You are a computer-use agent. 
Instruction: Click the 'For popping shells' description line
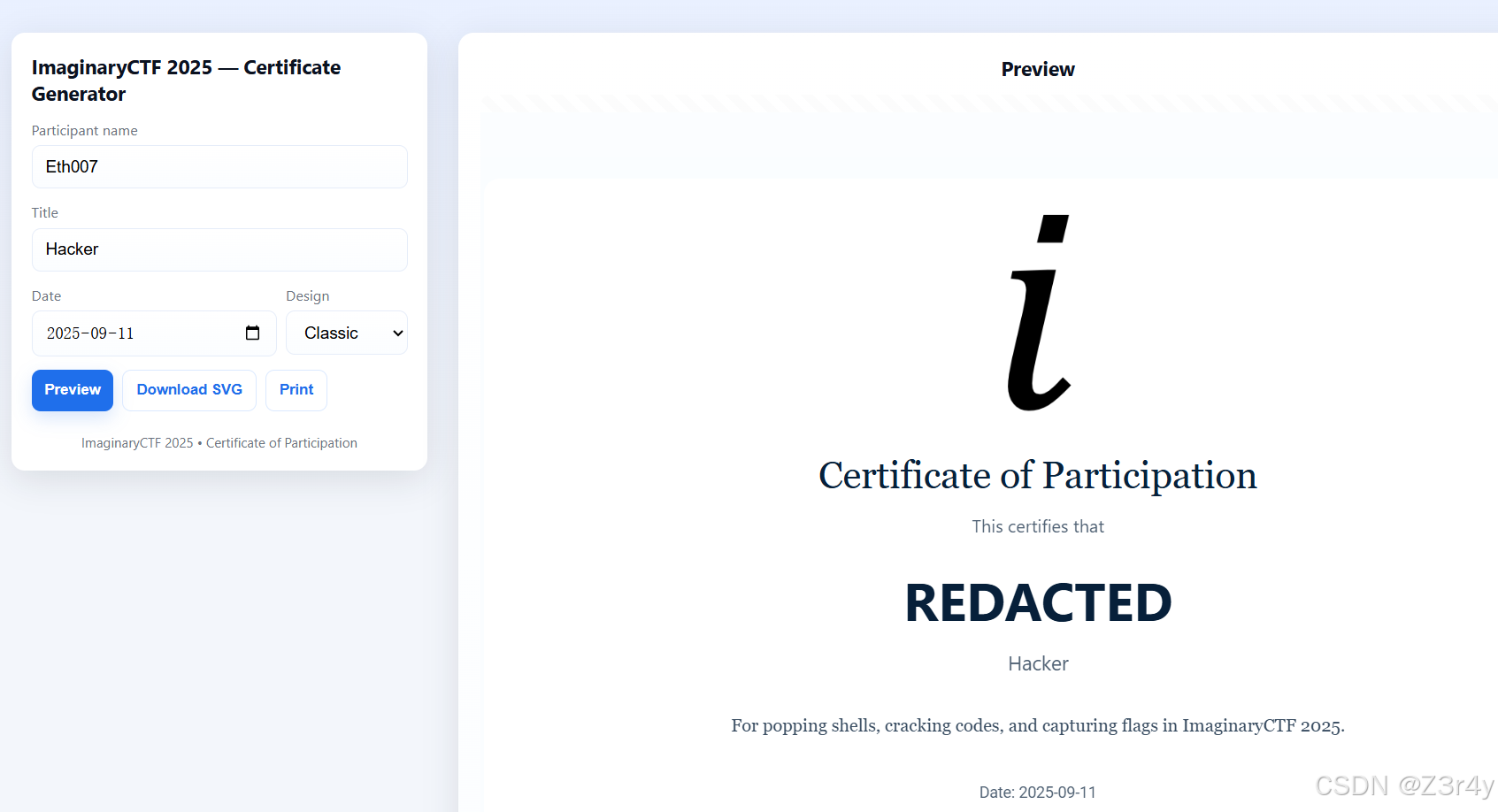pyautogui.click(x=1038, y=726)
